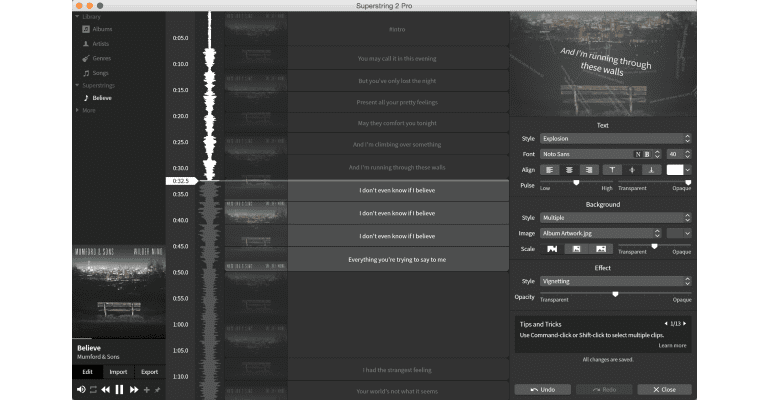Click the Effect Opacity slider handle
The image size is (770, 400).
click(x=615, y=294)
